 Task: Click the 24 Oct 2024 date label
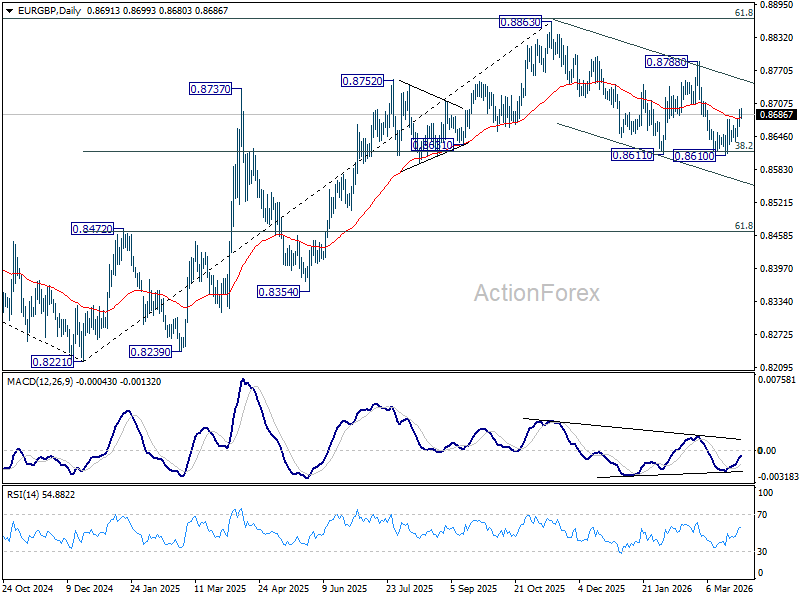pyautogui.click(x=28, y=588)
